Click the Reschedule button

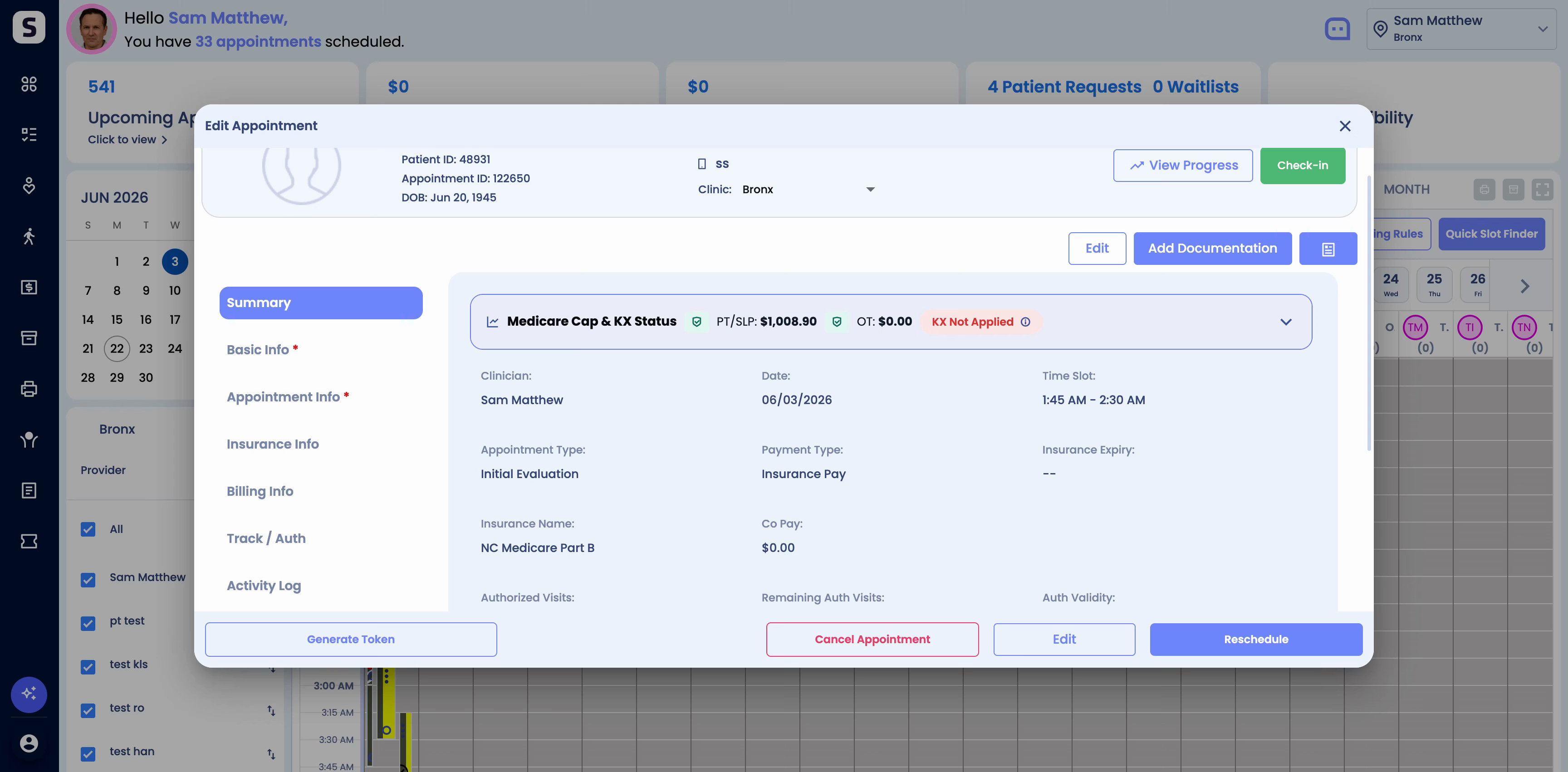[1256, 640]
